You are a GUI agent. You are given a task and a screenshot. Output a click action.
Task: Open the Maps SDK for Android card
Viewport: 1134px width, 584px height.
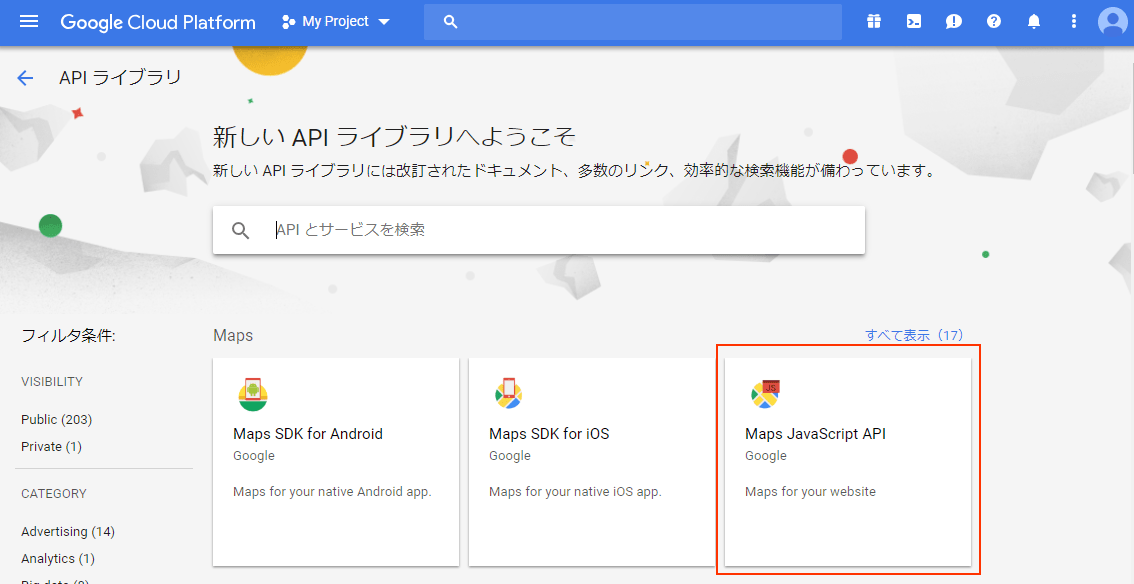(x=336, y=462)
